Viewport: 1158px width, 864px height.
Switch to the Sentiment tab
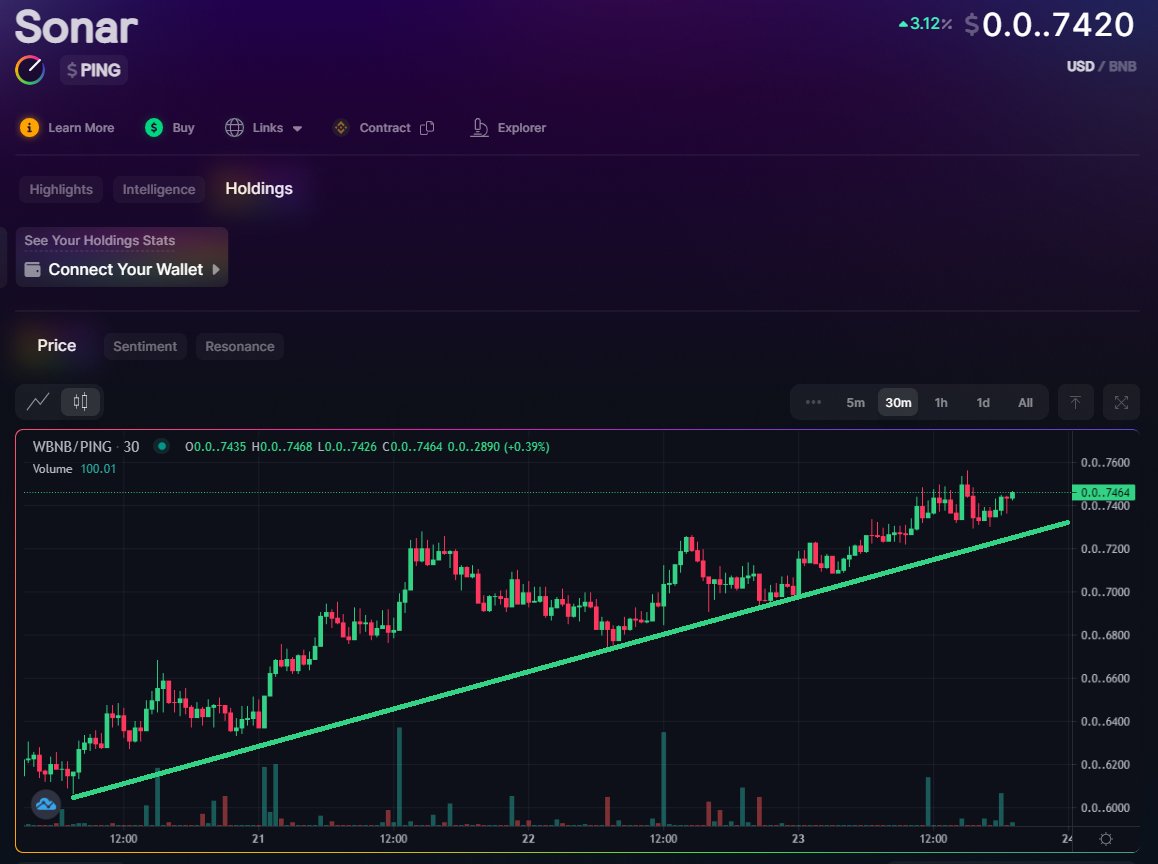point(145,346)
